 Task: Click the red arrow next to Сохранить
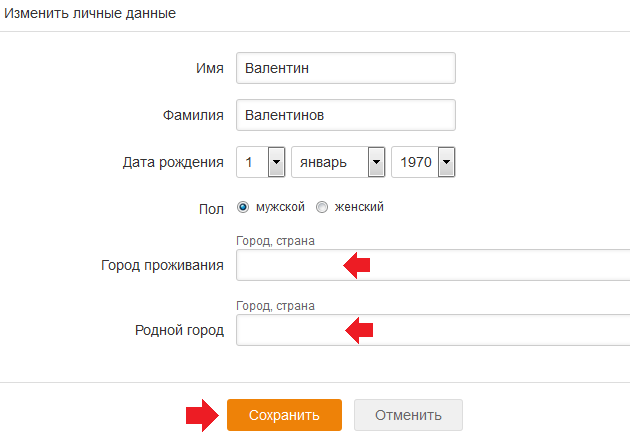202,415
